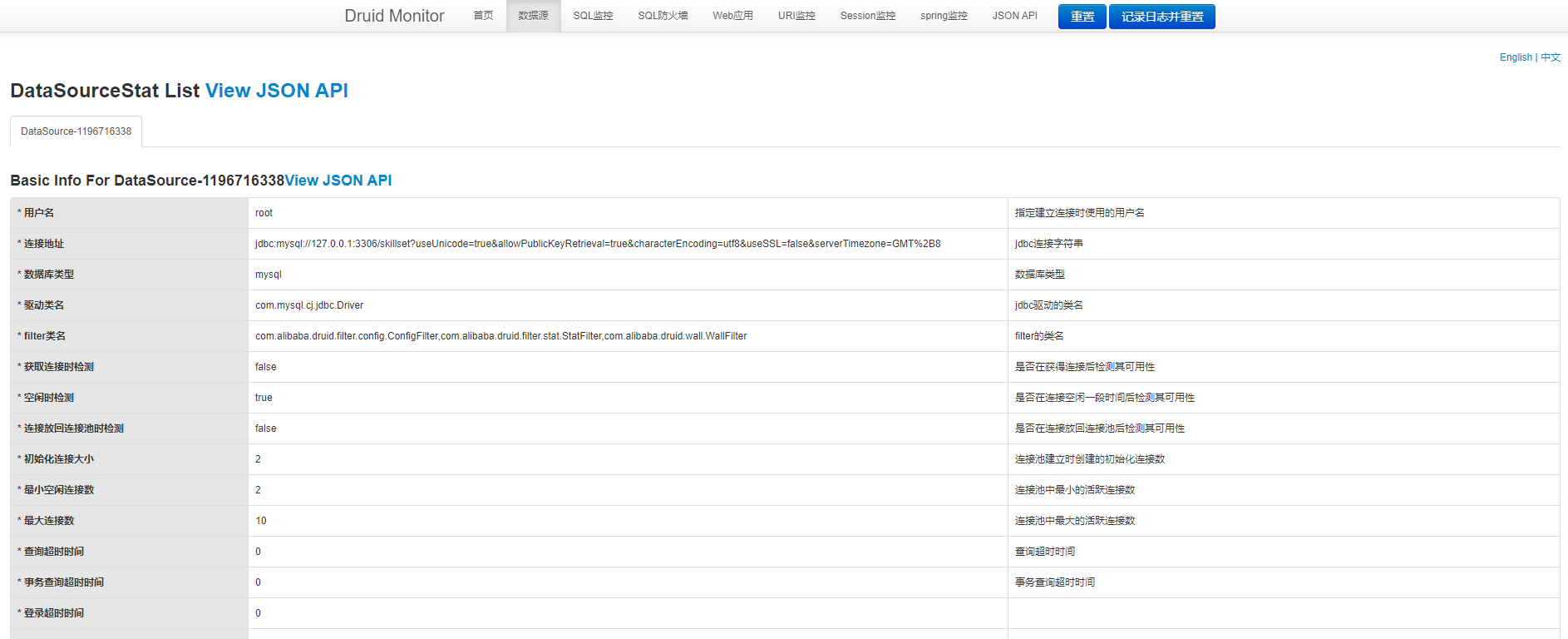Click description 是否在获得连接后检测其可用性

click(x=1085, y=367)
